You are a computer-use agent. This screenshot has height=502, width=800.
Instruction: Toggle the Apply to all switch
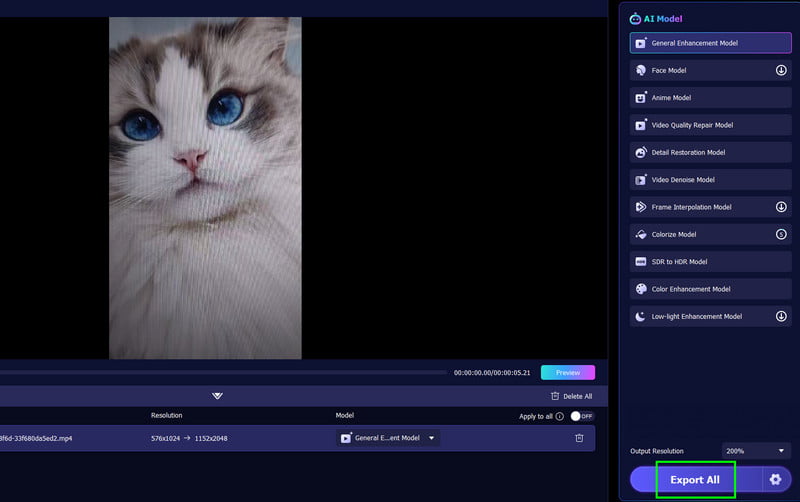pyautogui.click(x=581, y=416)
